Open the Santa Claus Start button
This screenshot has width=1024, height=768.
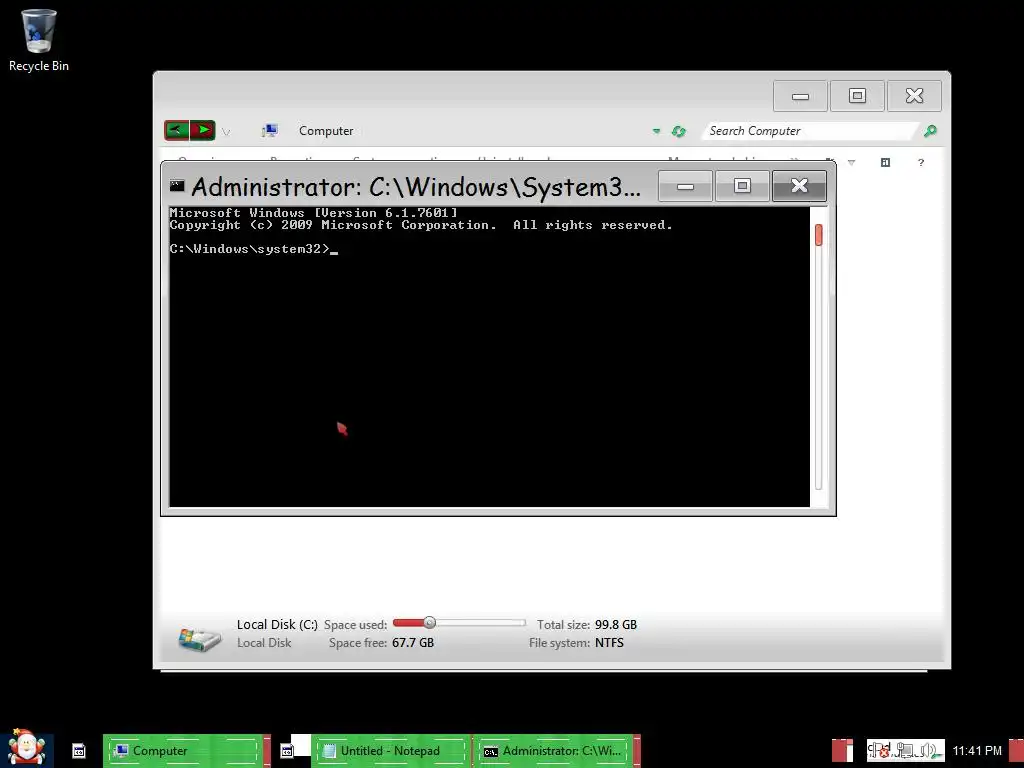[x=26, y=749]
